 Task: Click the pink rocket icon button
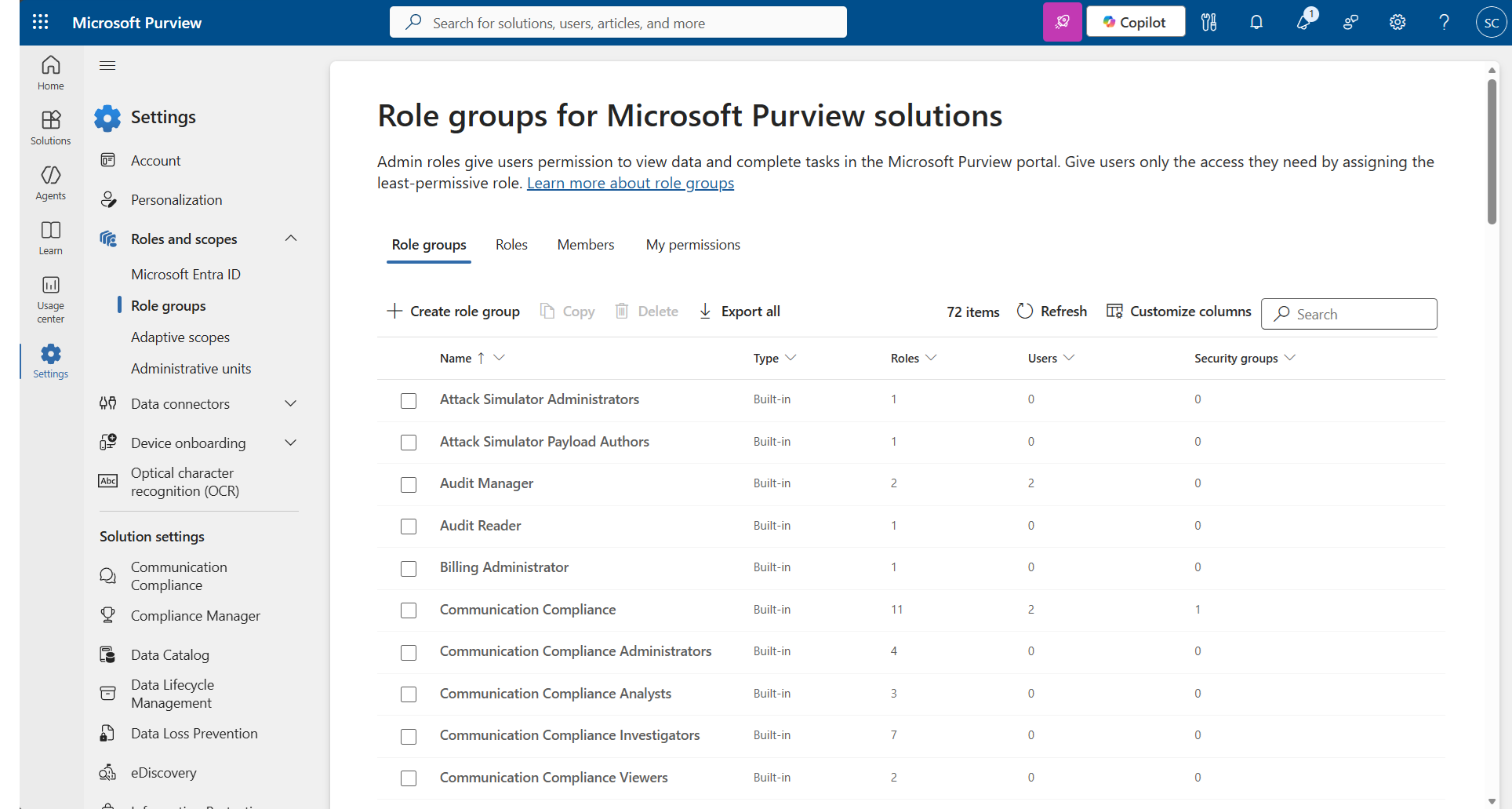tap(1063, 22)
